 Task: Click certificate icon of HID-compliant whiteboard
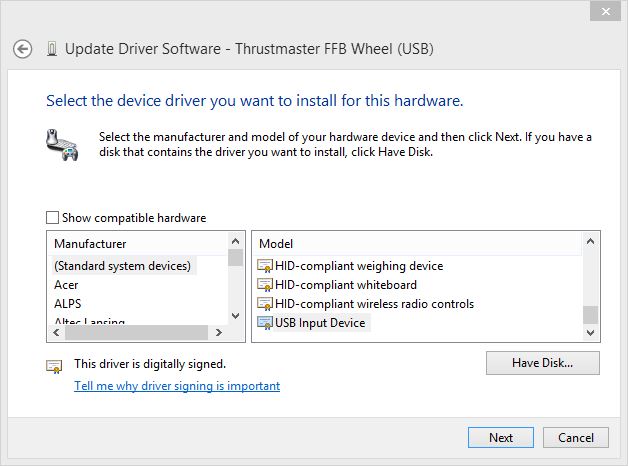point(264,285)
